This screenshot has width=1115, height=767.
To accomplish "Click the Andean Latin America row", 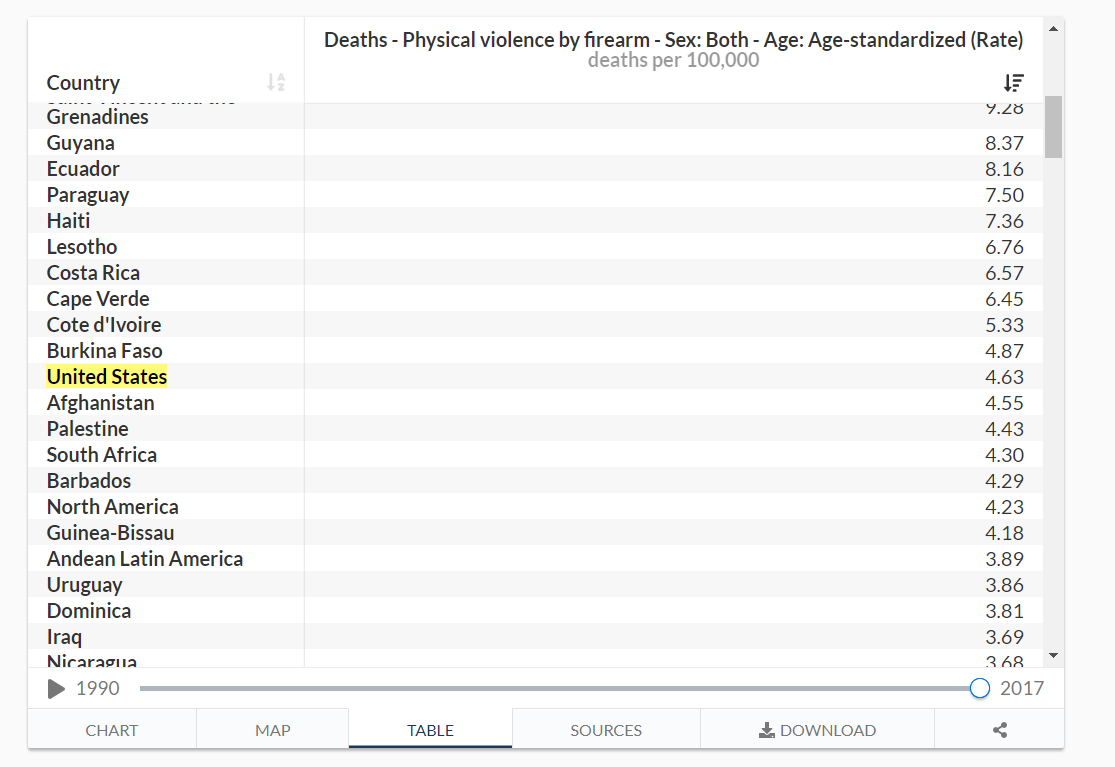I will (x=535, y=559).
